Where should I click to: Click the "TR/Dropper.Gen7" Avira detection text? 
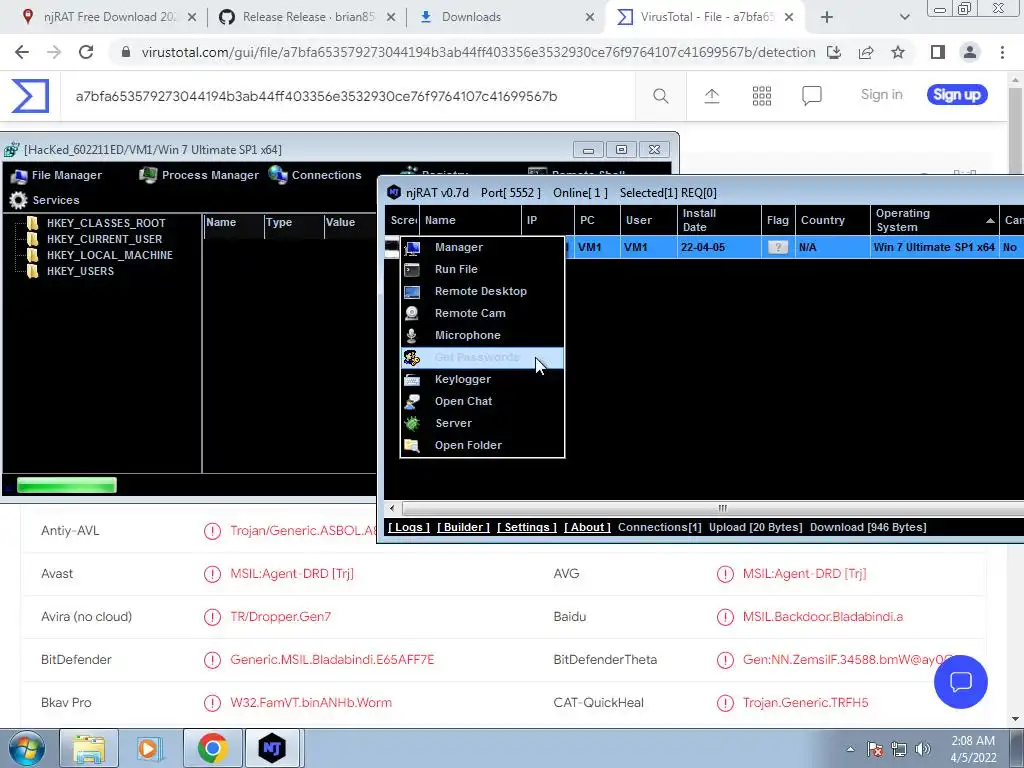[280, 616]
